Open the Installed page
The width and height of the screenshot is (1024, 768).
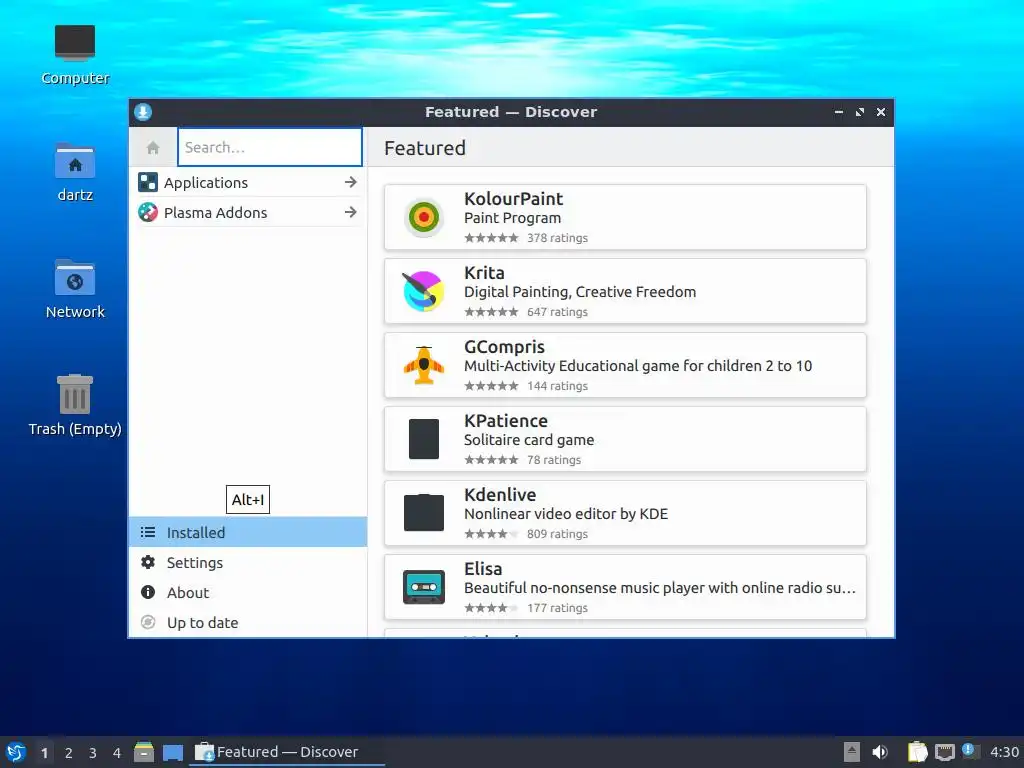248,532
